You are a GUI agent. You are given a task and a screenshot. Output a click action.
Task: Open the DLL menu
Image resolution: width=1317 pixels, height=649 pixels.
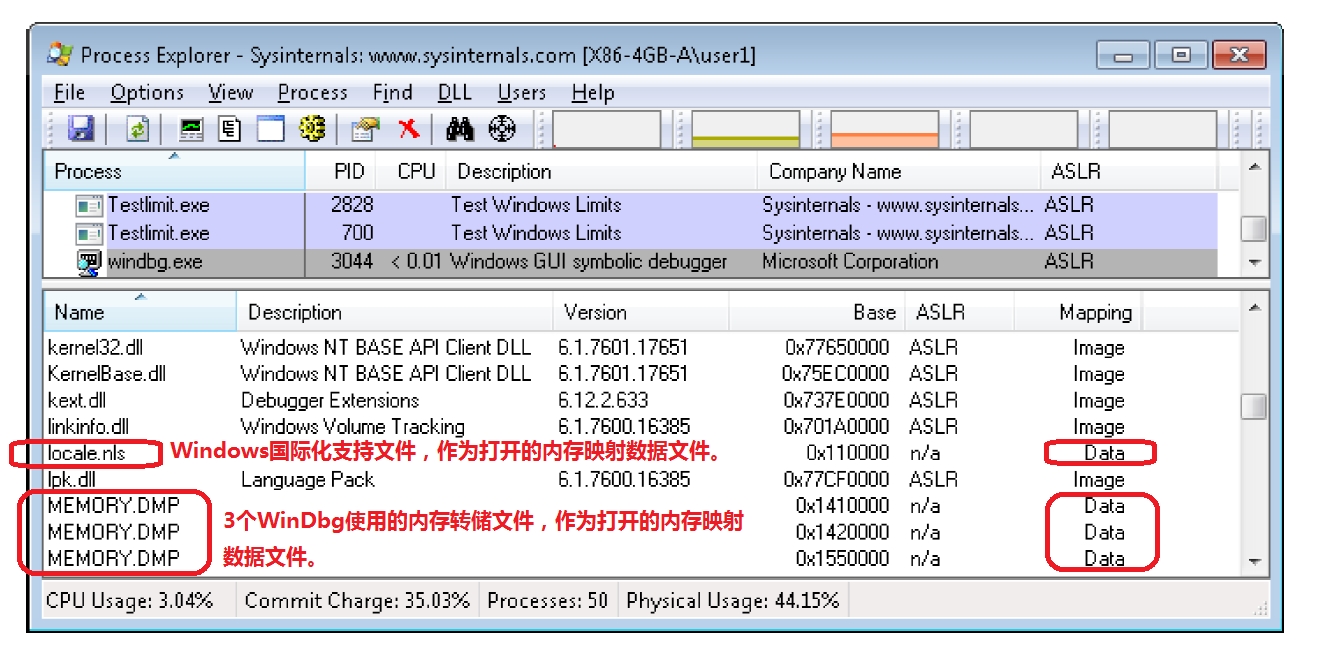[454, 93]
